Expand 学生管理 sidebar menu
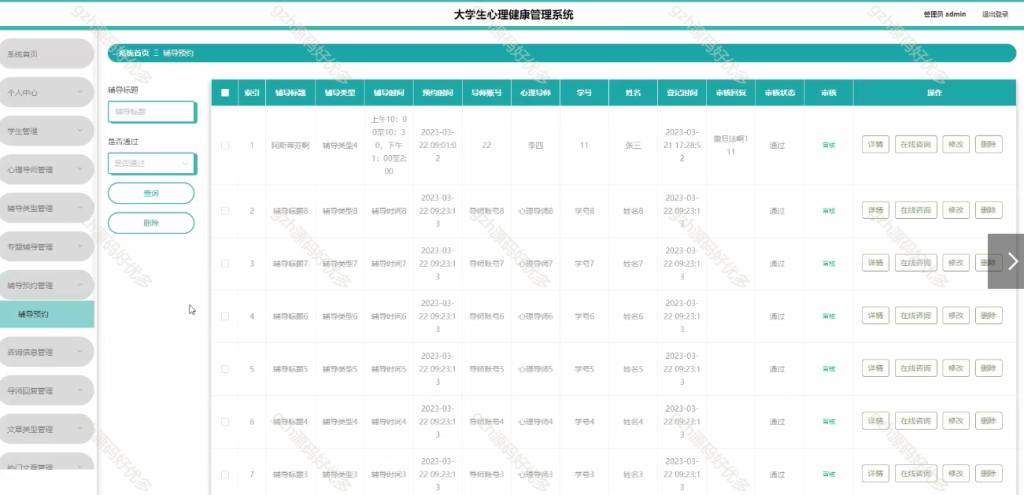 47,131
